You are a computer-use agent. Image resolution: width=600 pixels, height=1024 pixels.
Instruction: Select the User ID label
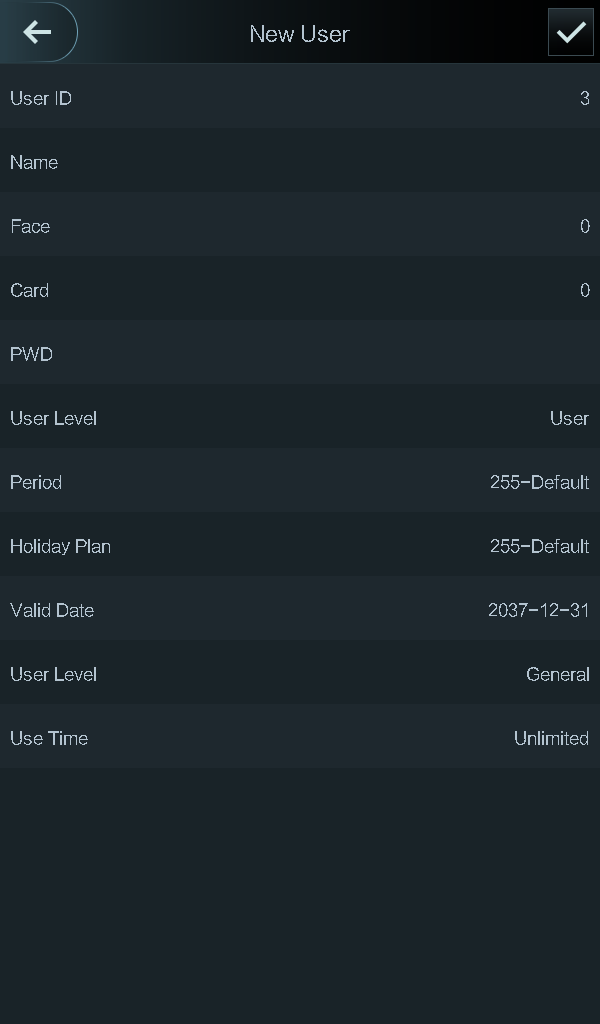(x=41, y=98)
